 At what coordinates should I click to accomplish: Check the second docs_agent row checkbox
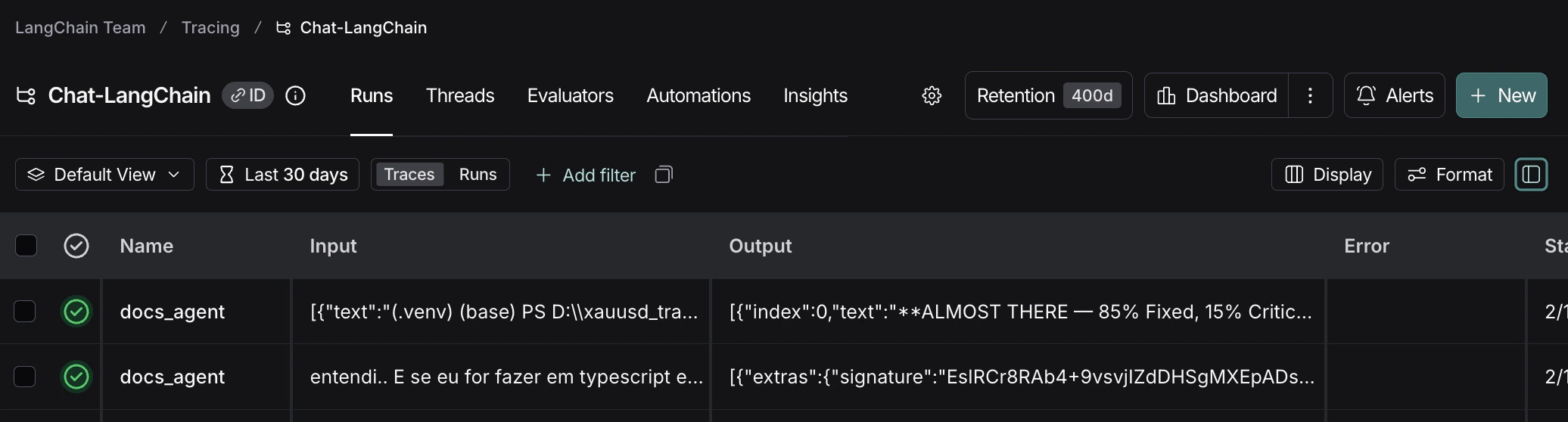(25, 377)
